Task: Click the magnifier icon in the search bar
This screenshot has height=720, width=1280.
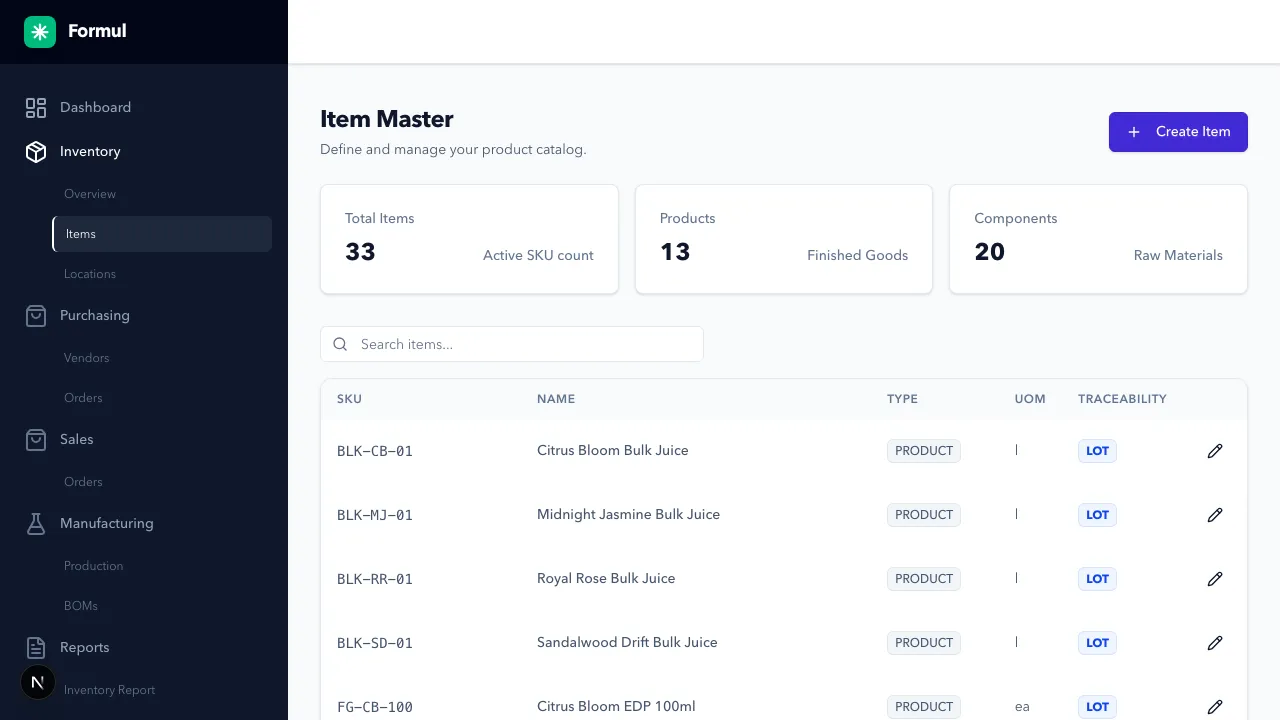Action: point(340,344)
